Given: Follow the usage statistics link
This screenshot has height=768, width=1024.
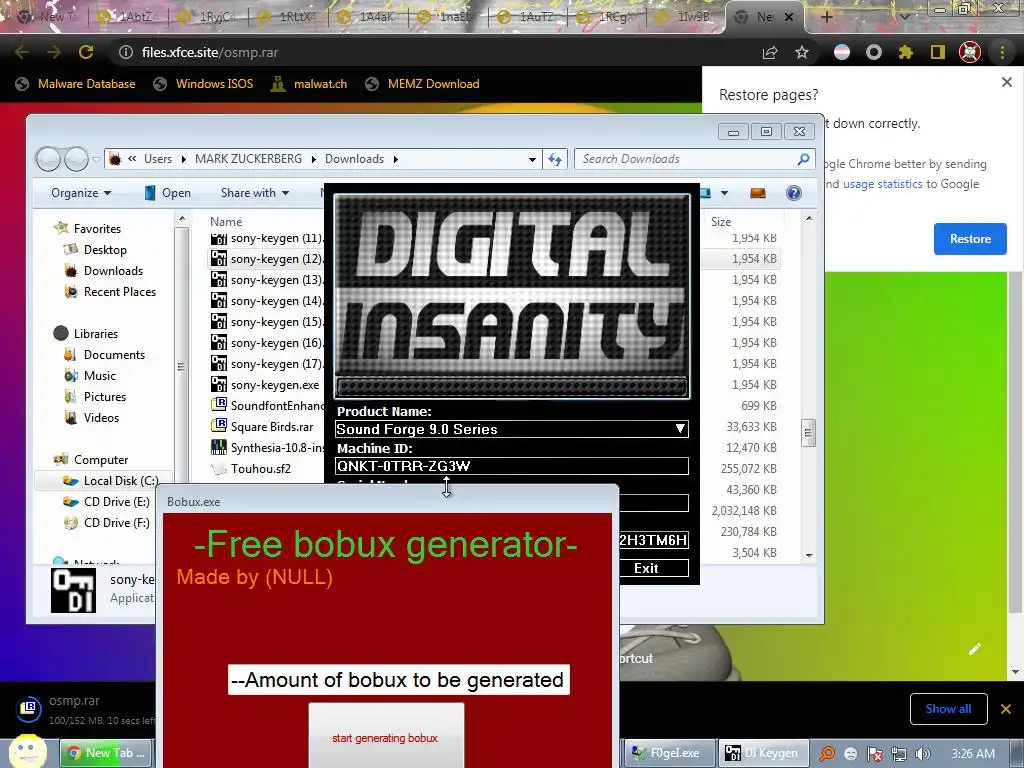Looking at the screenshot, I should [x=882, y=184].
